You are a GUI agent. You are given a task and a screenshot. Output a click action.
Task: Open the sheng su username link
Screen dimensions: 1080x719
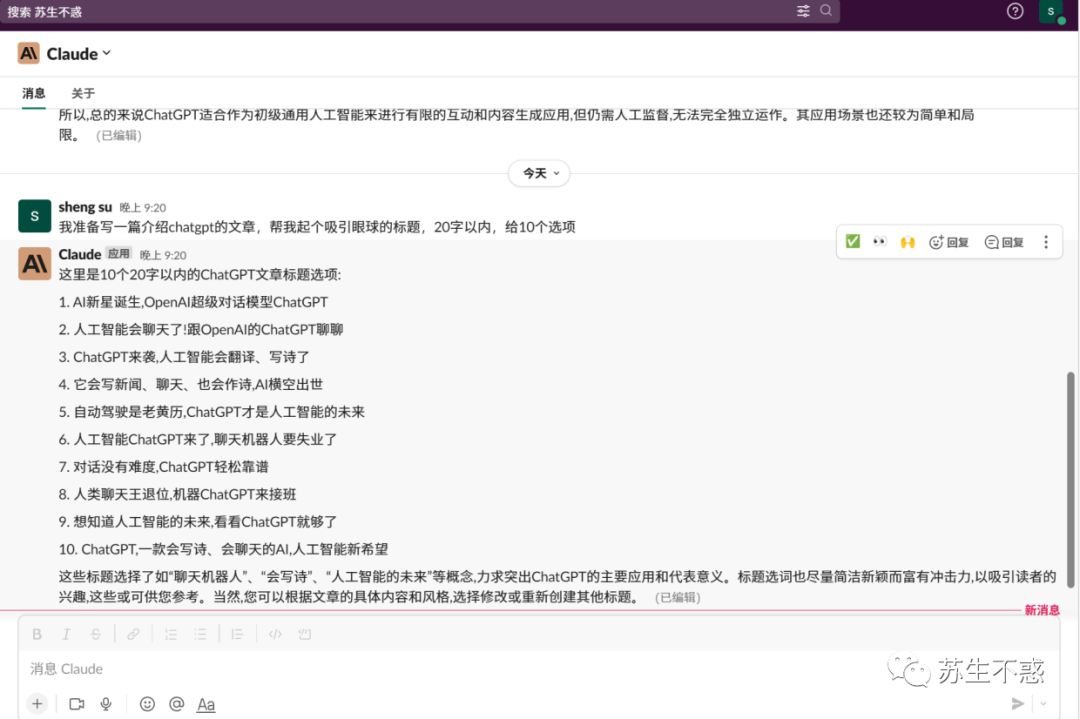tap(85, 207)
